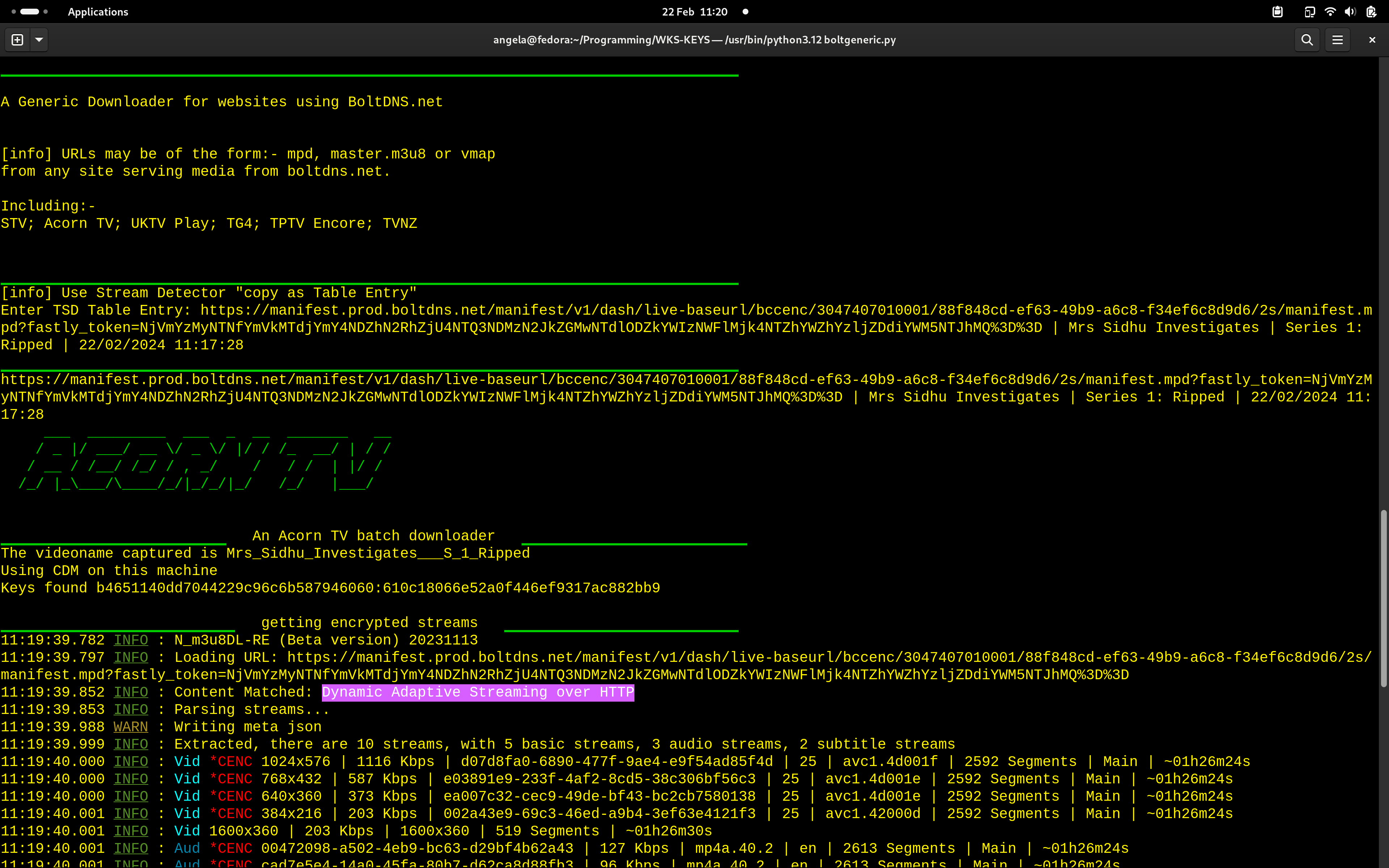Open the Applications menu
This screenshot has width=1389, height=868.
98,12
